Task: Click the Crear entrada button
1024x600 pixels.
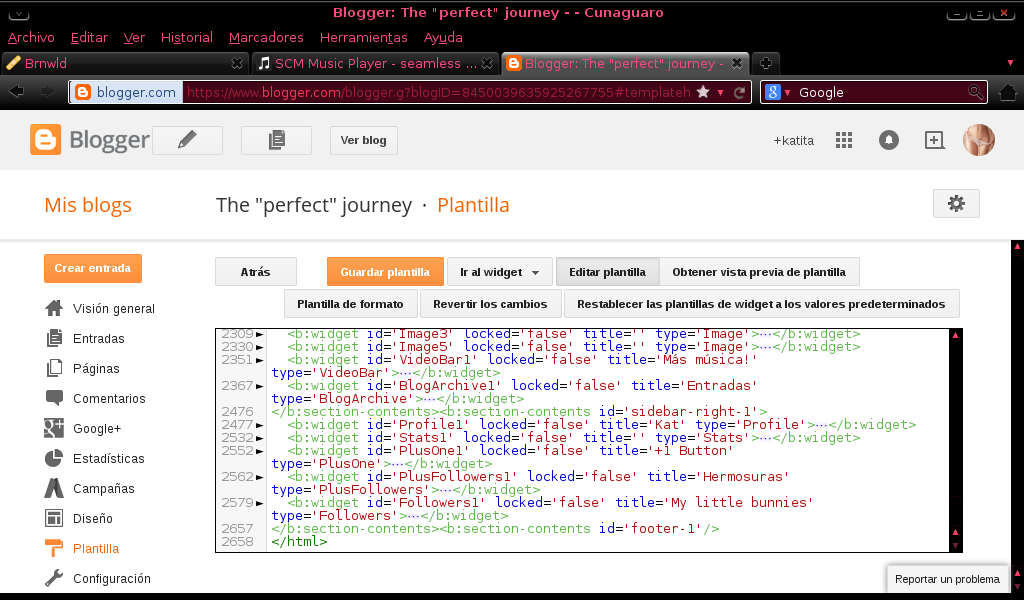Action: point(93,268)
